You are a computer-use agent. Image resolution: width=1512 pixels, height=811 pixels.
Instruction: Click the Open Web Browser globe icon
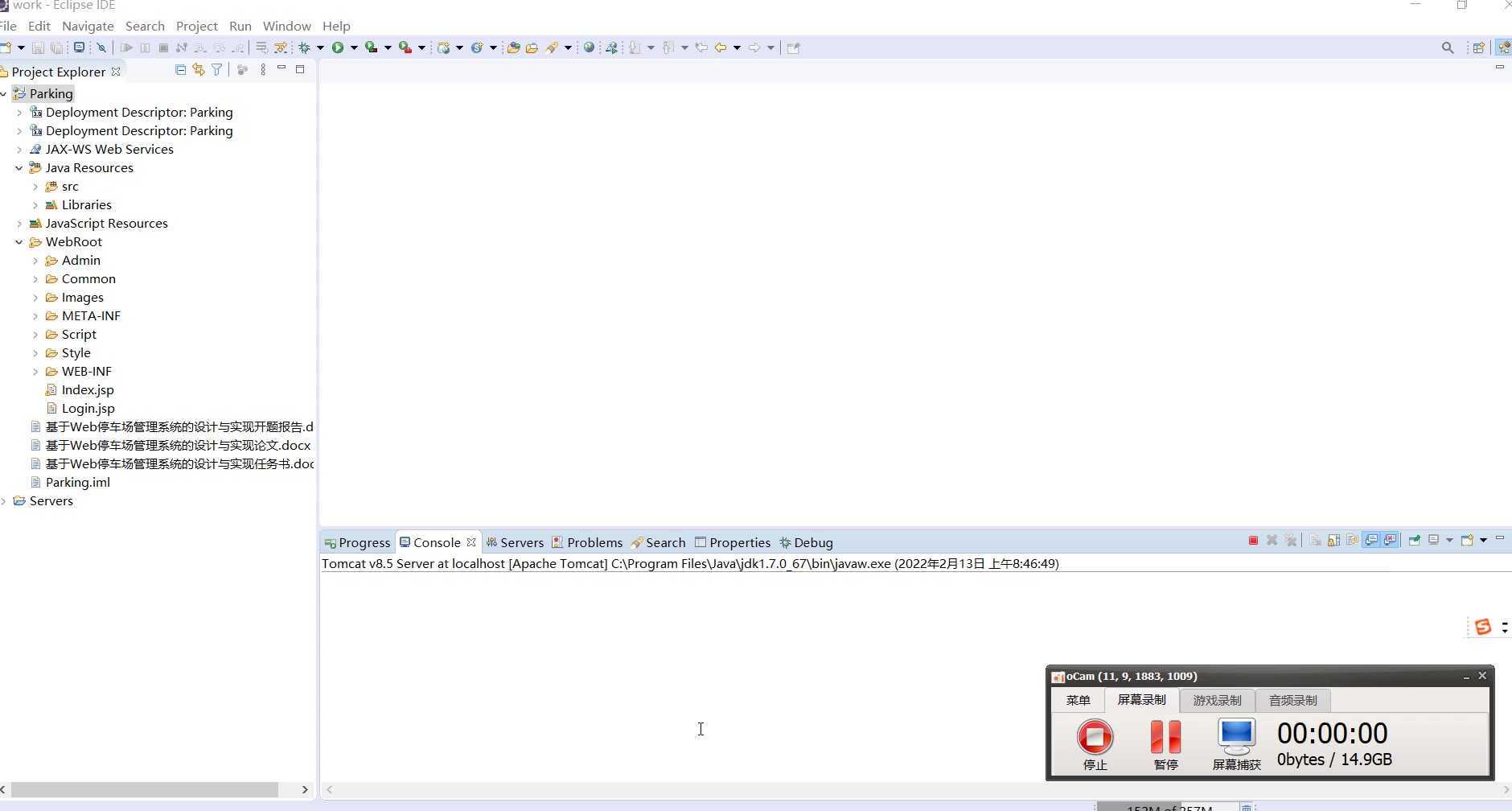pyautogui.click(x=590, y=47)
